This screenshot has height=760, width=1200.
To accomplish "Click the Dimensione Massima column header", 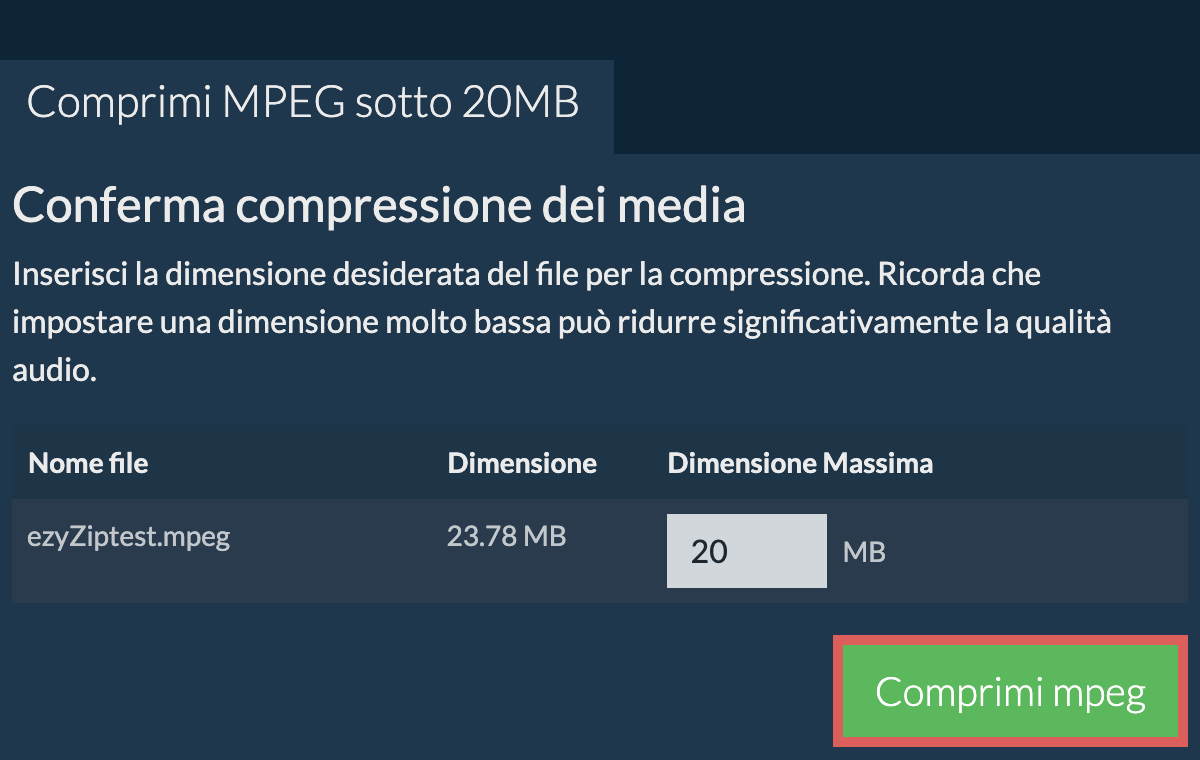I will 800,463.
